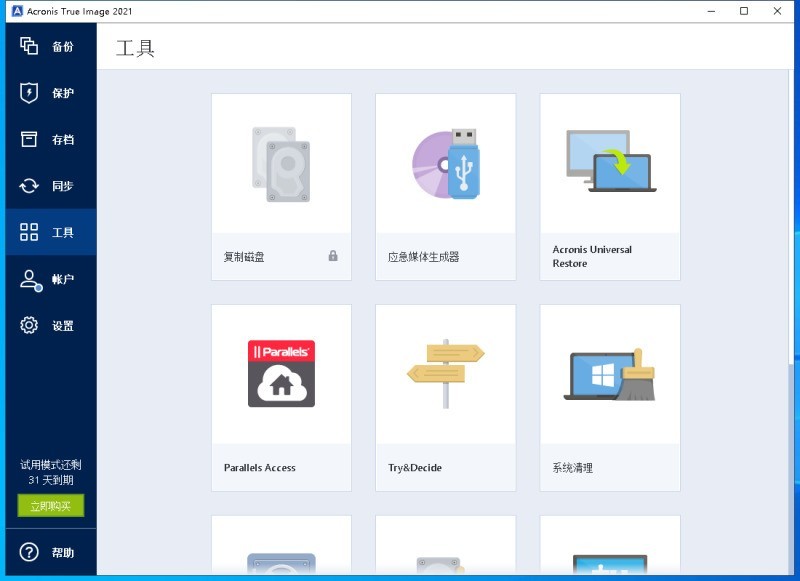800x581 pixels.
Task: Select 设置 (Settings) in the sidebar
Action: (48, 325)
